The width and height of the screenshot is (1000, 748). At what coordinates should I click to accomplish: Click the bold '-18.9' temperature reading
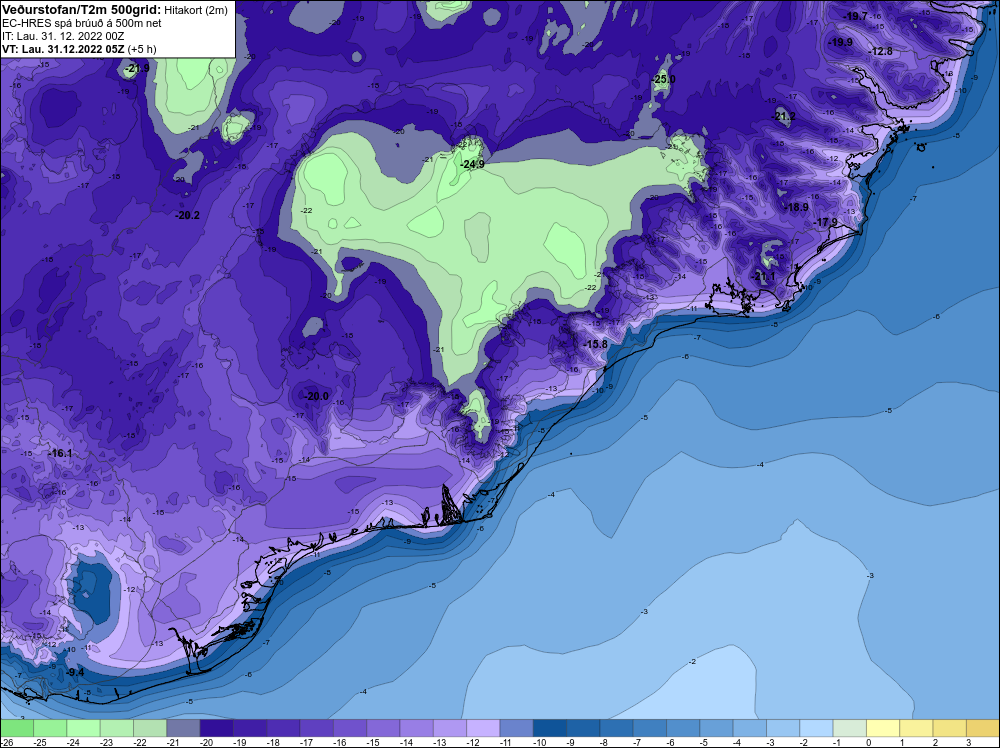click(x=797, y=207)
